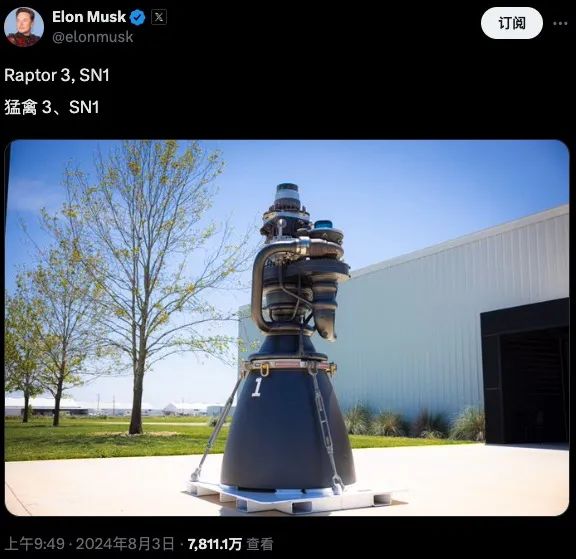
Task: Select the translated text 猛禽 3、SN1
Action: [x=52, y=107]
